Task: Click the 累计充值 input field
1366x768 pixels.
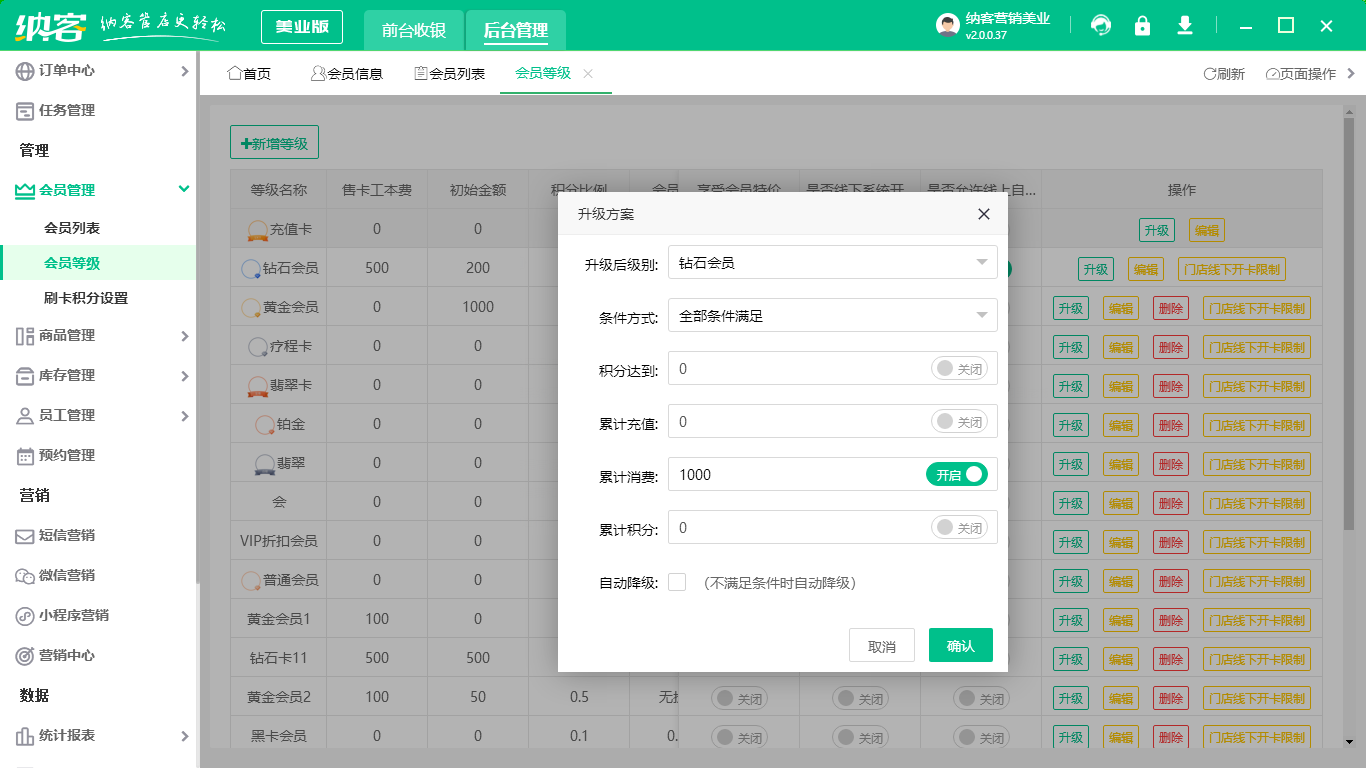Action: (x=800, y=421)
